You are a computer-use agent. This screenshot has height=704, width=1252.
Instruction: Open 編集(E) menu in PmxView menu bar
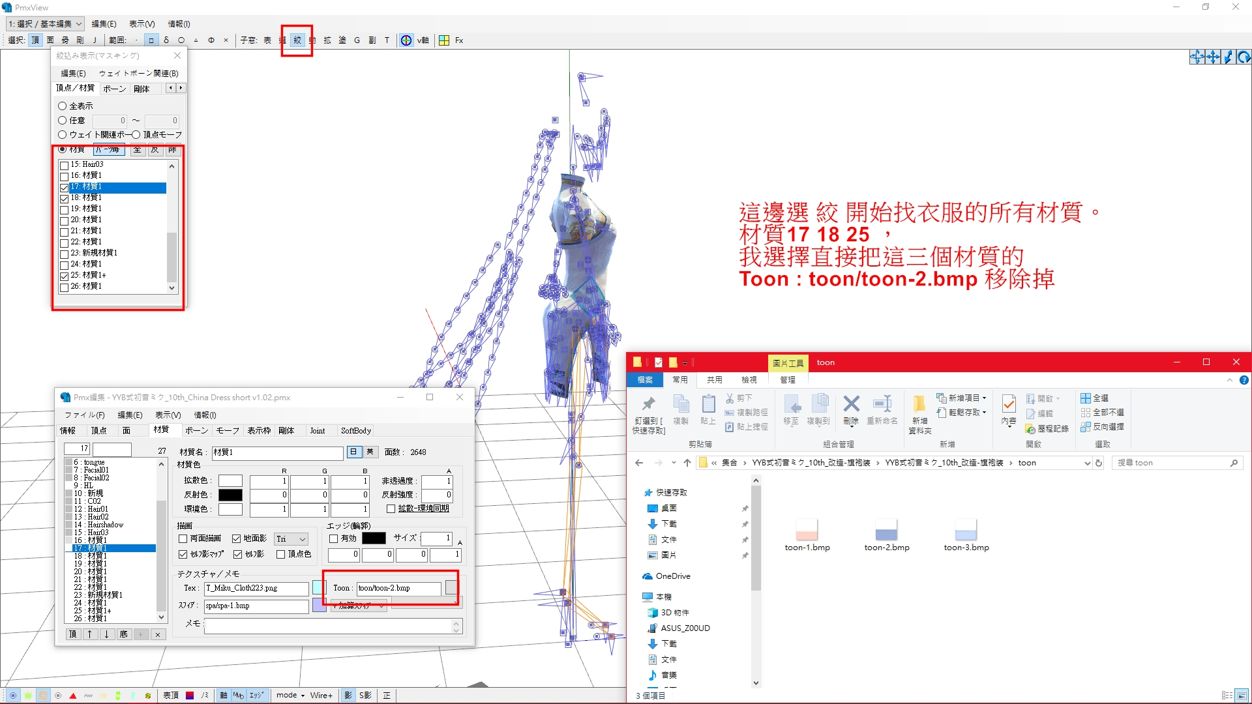(x=104, y=23)
